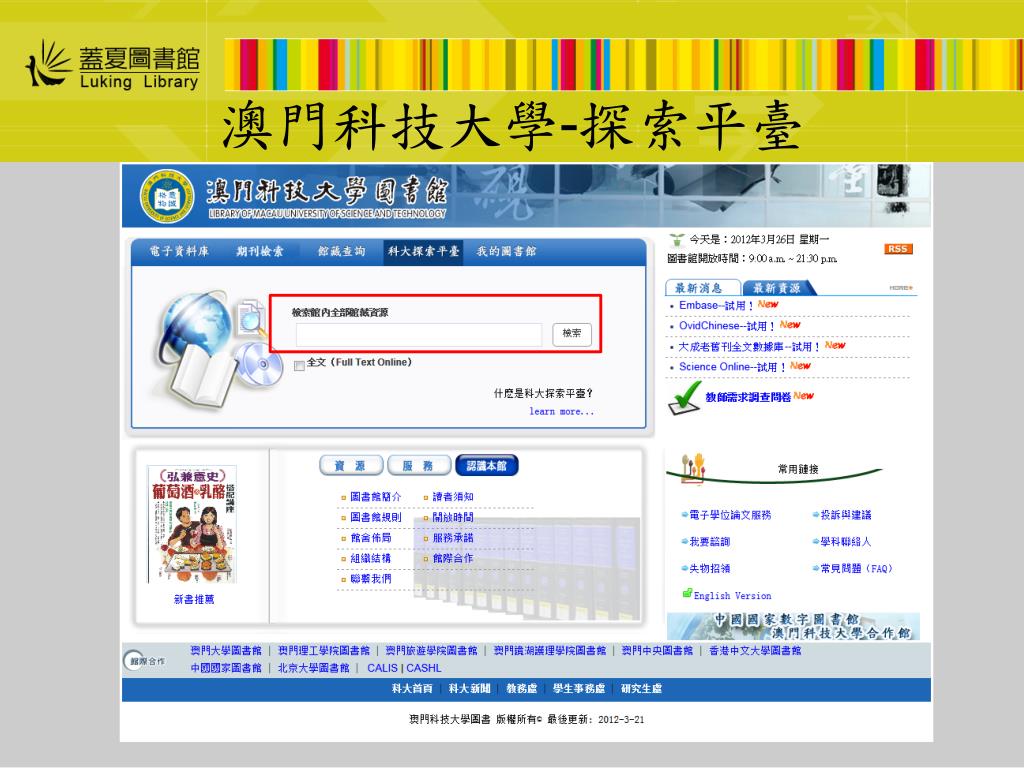Viewport: 1024px width, 768px height.
Task: Click the green checkmark survey icon
Action: (x=684, y=398)
